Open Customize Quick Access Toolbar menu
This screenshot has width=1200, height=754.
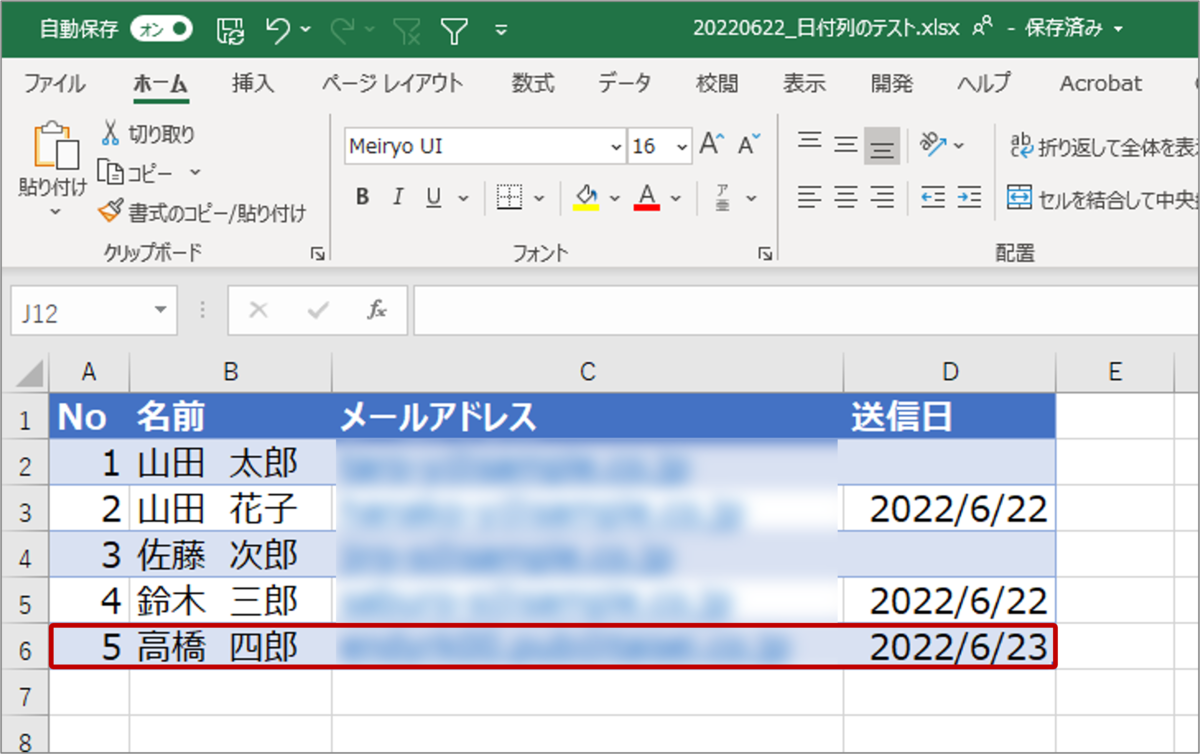point(501,31)
